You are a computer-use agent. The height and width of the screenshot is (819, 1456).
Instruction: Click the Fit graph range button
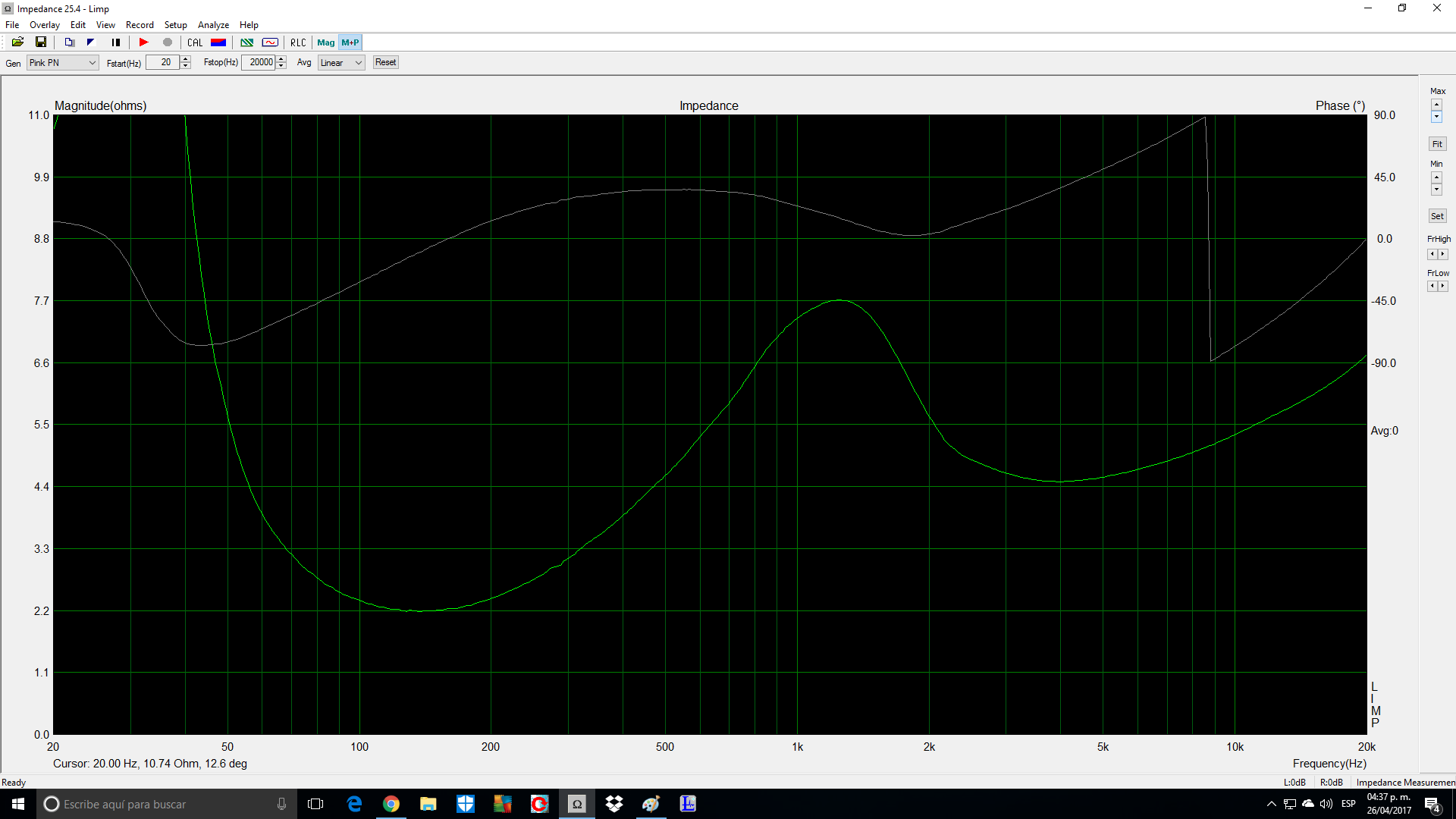tap(1437, 144)
